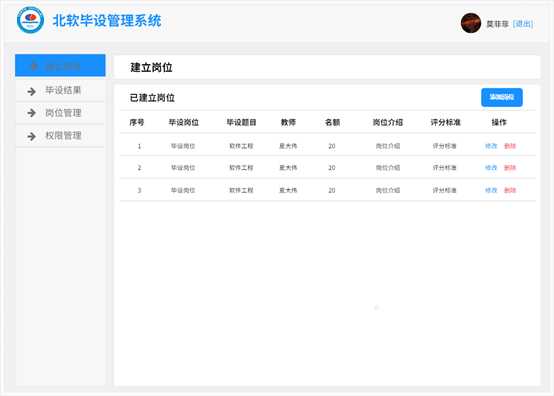Click the 名额 column header
Image resolution: width=554 pixels, height=396 pixels.
click(332, 122)
